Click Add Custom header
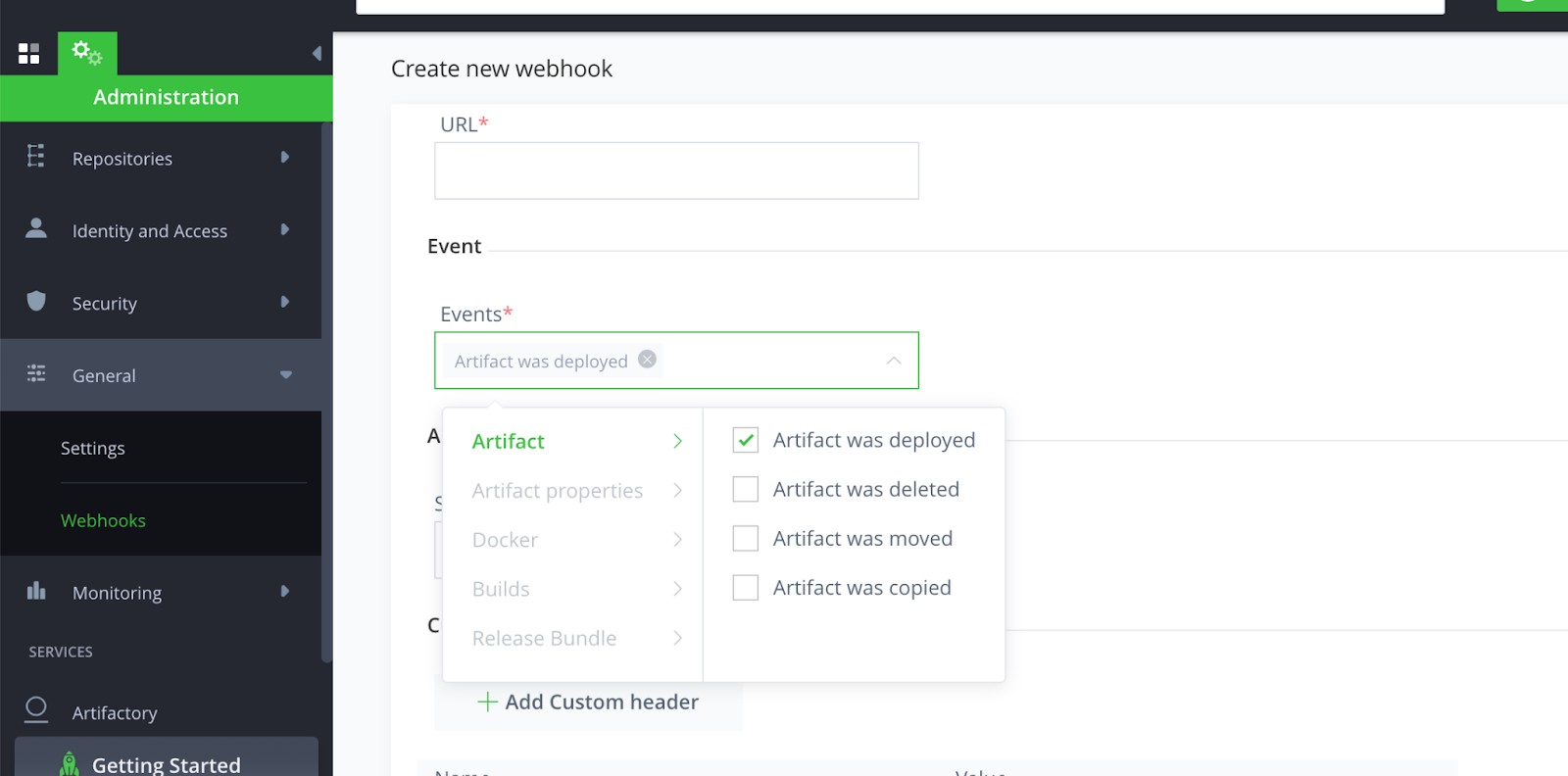 588,702
